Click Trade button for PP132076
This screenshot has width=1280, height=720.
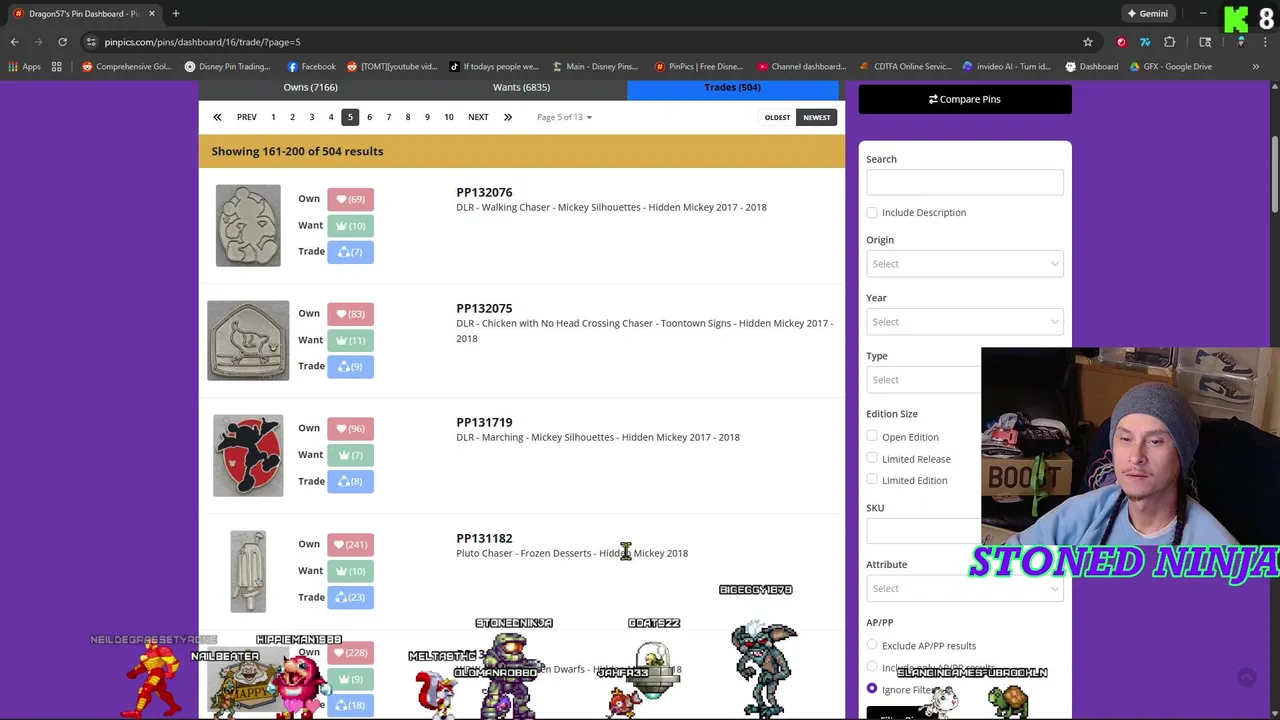[350, 252]
